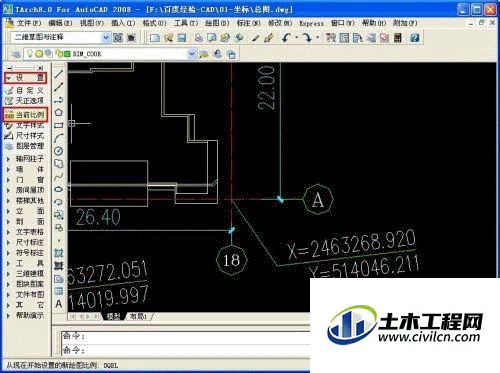Open the 格式 menu
The height and width of the screenshot is (373, 500).
point(154,23)
